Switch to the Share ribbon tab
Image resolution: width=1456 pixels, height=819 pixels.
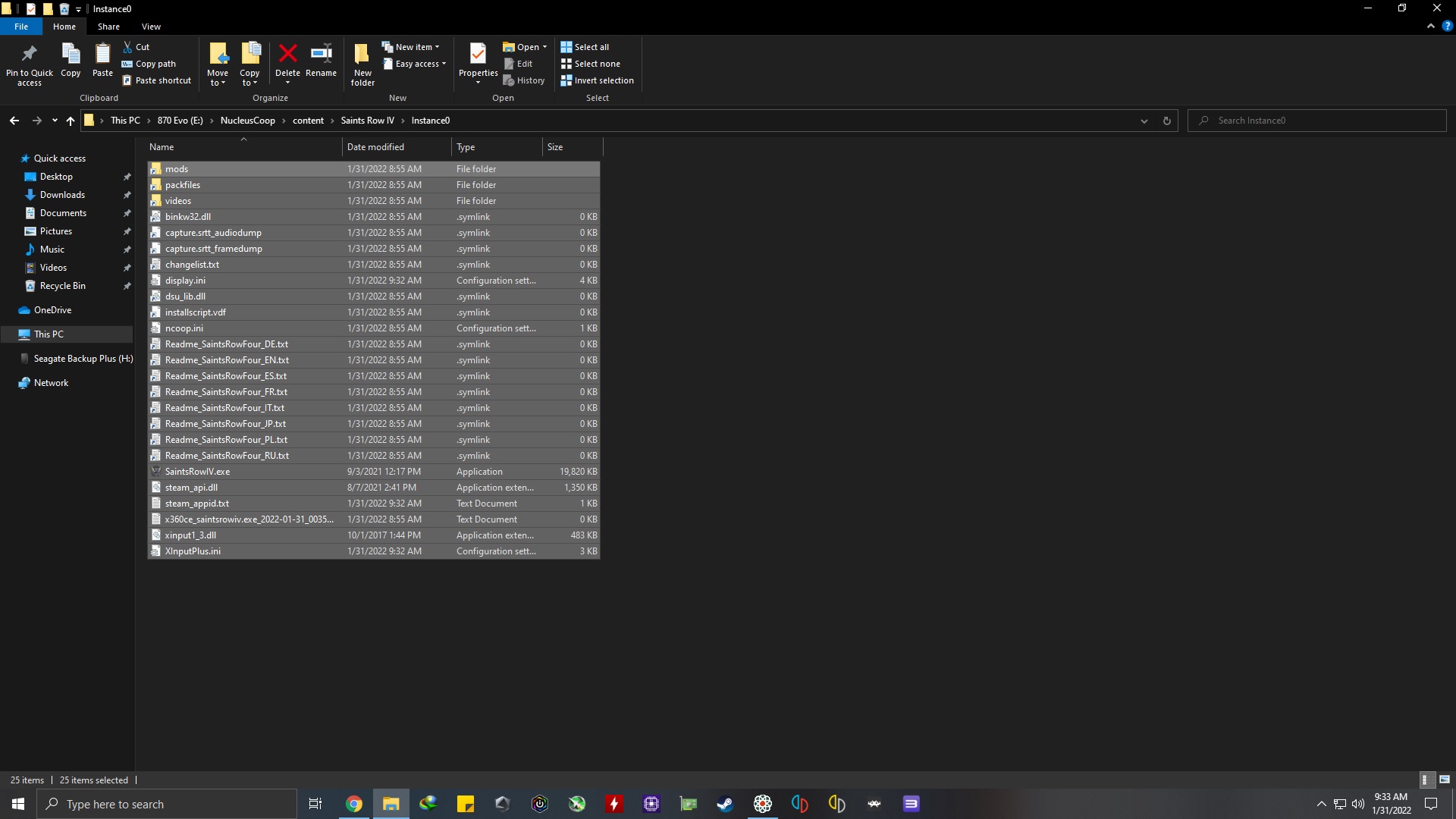point(108,27)
